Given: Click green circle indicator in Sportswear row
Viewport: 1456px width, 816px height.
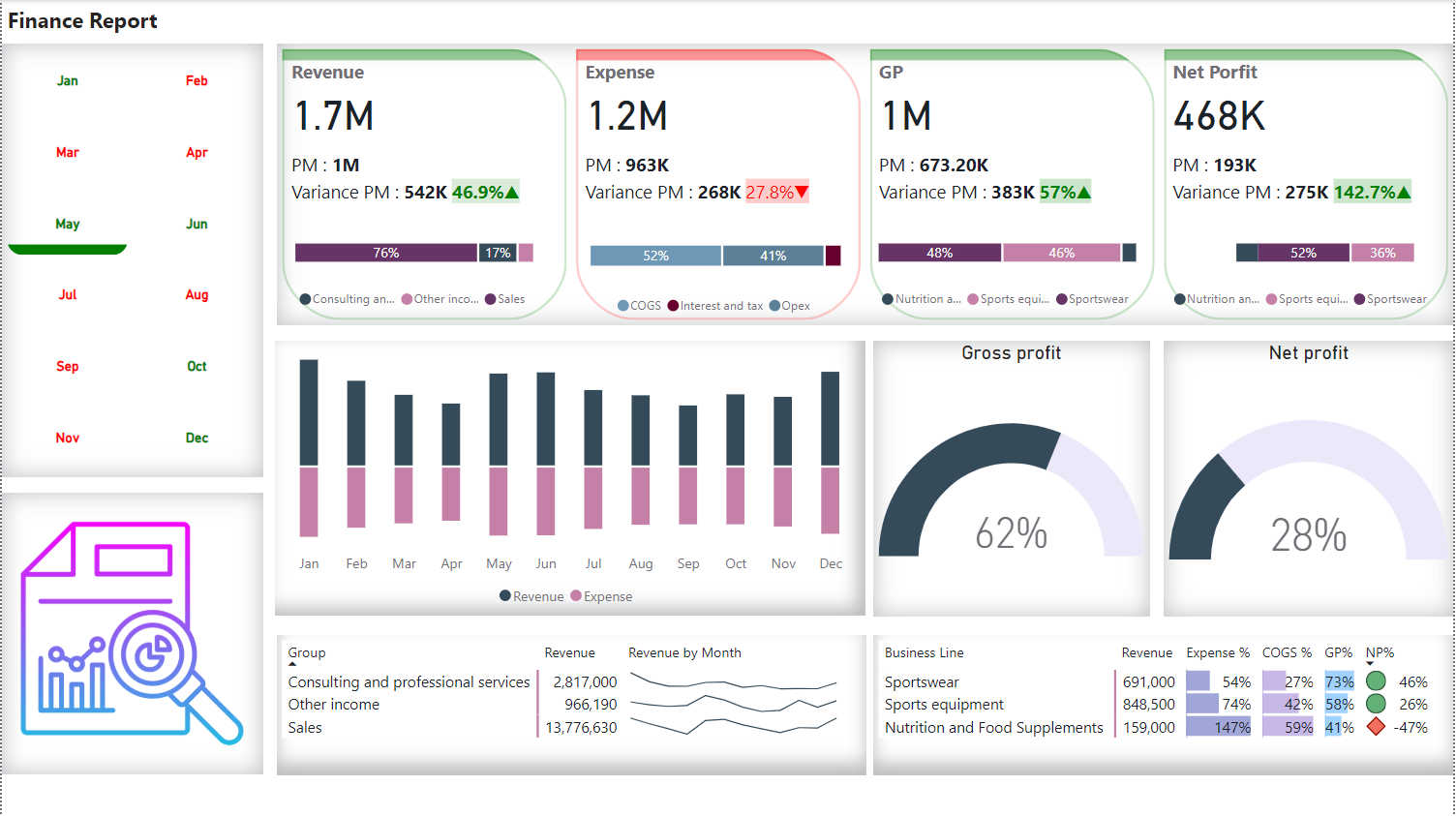Looking at the screenshot, I should [1376, 681].
